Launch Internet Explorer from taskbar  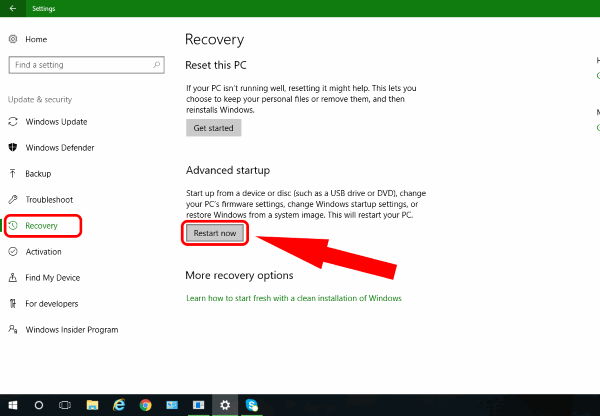click(119, 405)
